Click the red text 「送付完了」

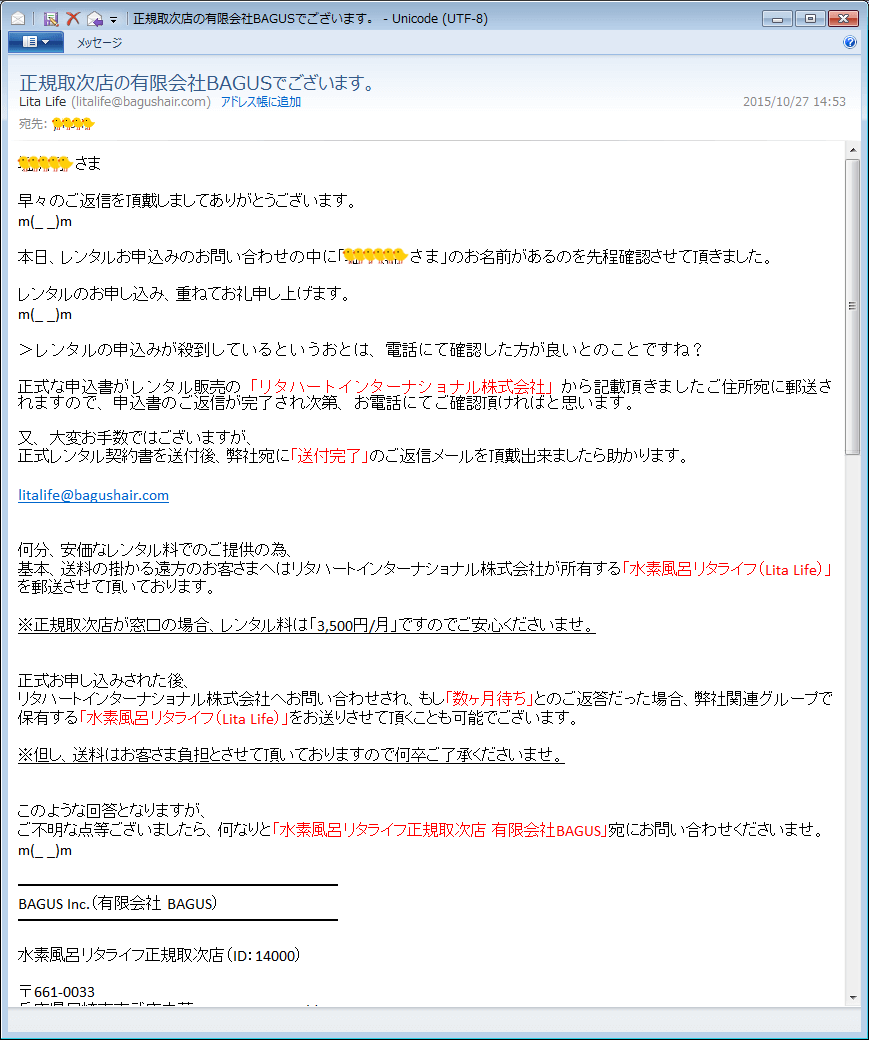[330, 456]
